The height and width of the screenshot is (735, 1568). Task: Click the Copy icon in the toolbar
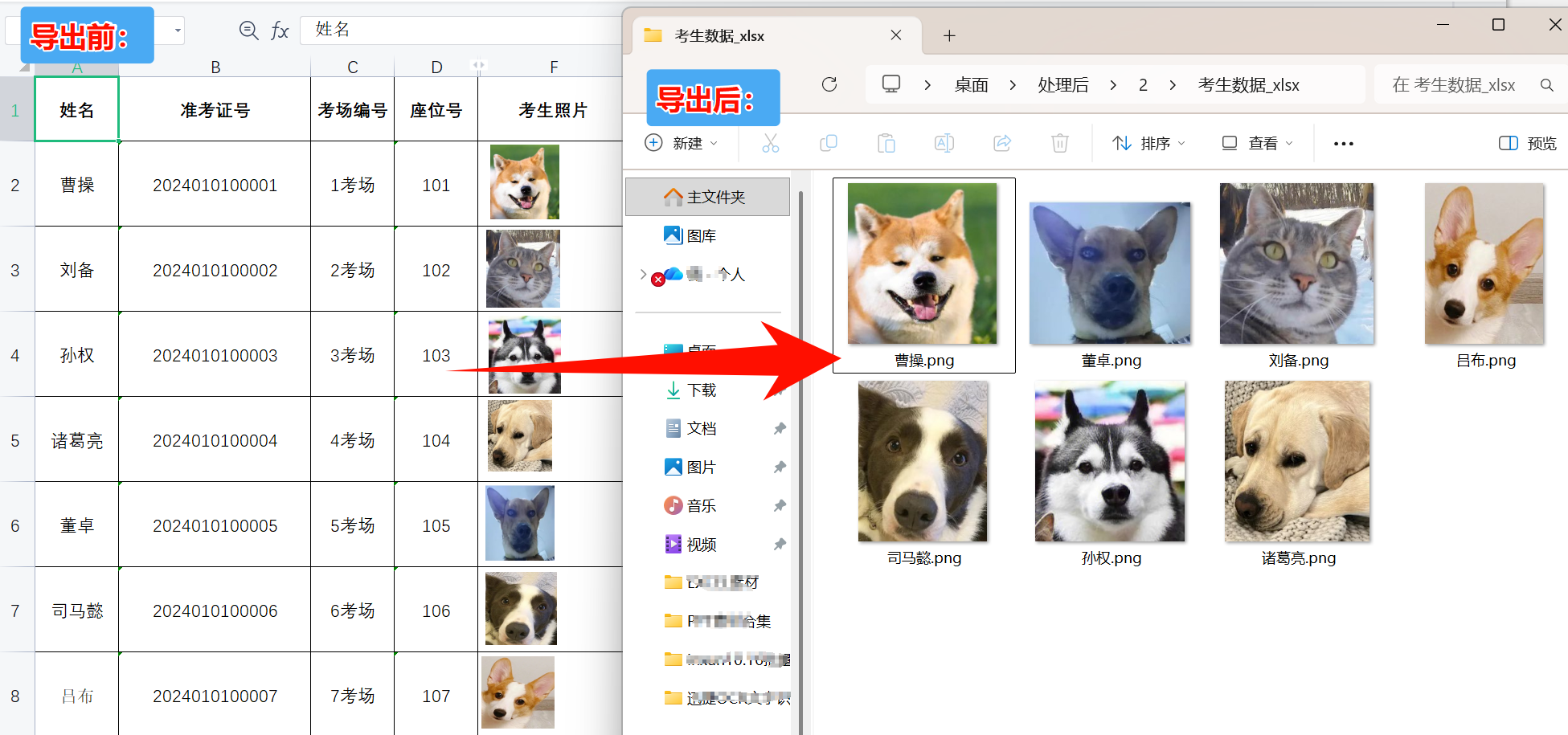pos(829,143)
